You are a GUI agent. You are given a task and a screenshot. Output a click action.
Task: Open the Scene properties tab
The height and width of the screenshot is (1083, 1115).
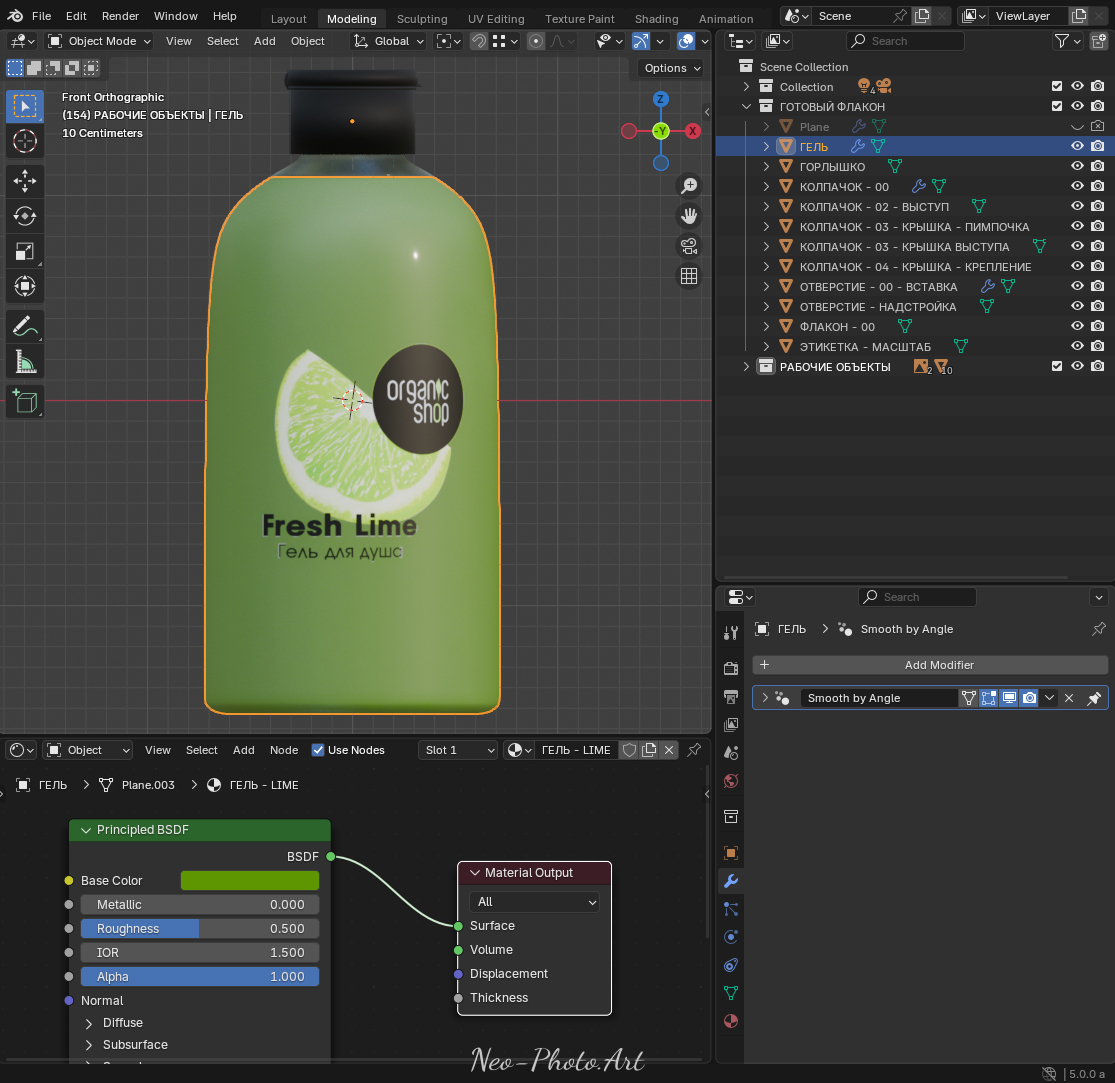tap(730, 752)
